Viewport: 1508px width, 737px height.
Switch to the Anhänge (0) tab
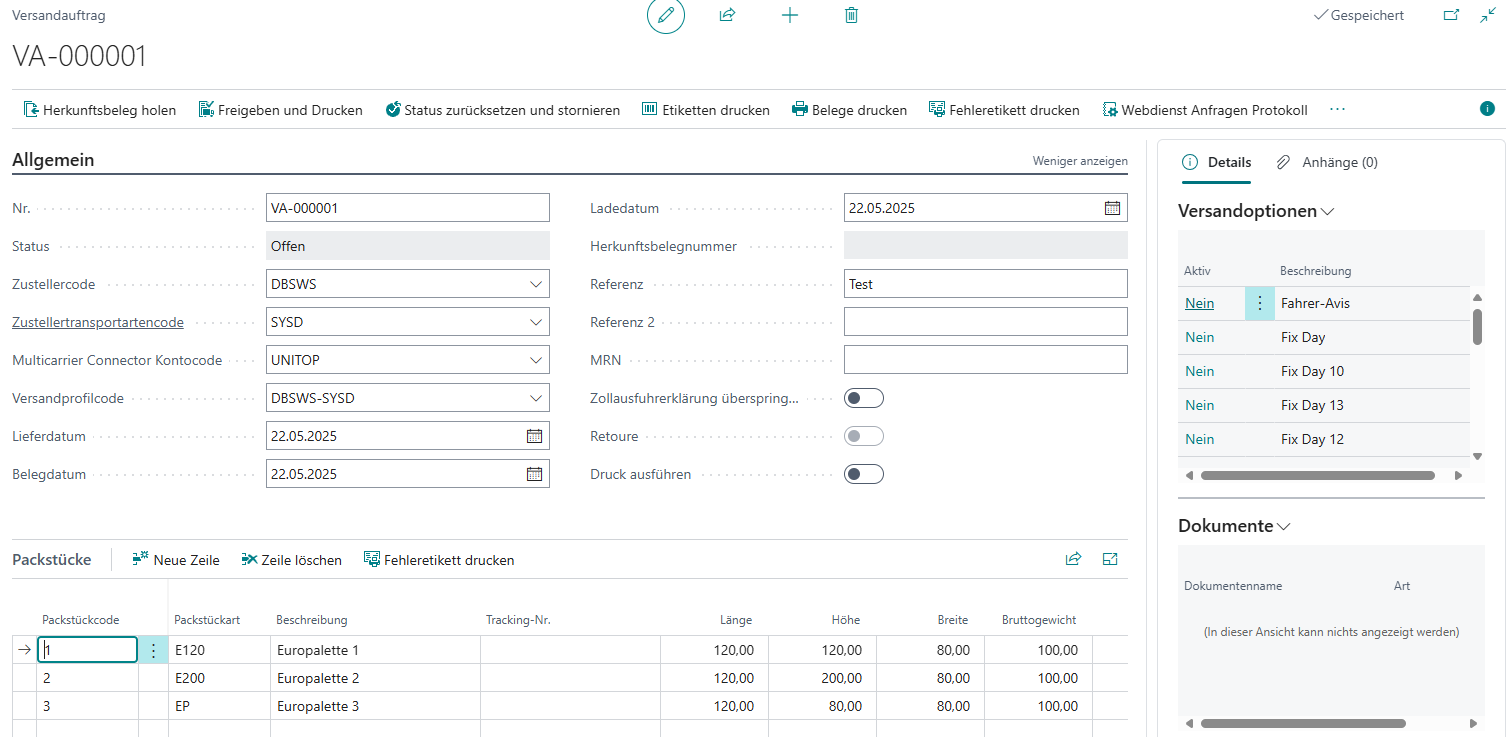click(1327, 162)
